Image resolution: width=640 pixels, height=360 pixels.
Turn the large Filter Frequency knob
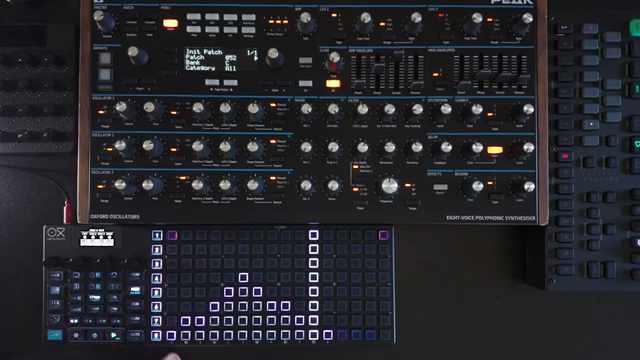389,186
